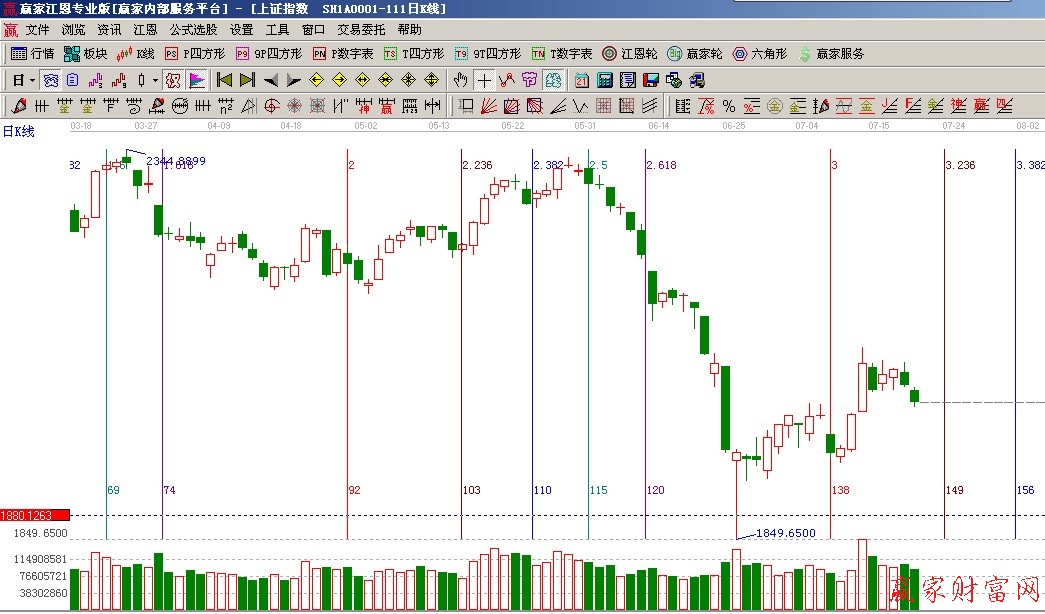Screen dimensions: 1045x614
Task: Expand the 日 period dropdown arrow
Action: (32, 80)
